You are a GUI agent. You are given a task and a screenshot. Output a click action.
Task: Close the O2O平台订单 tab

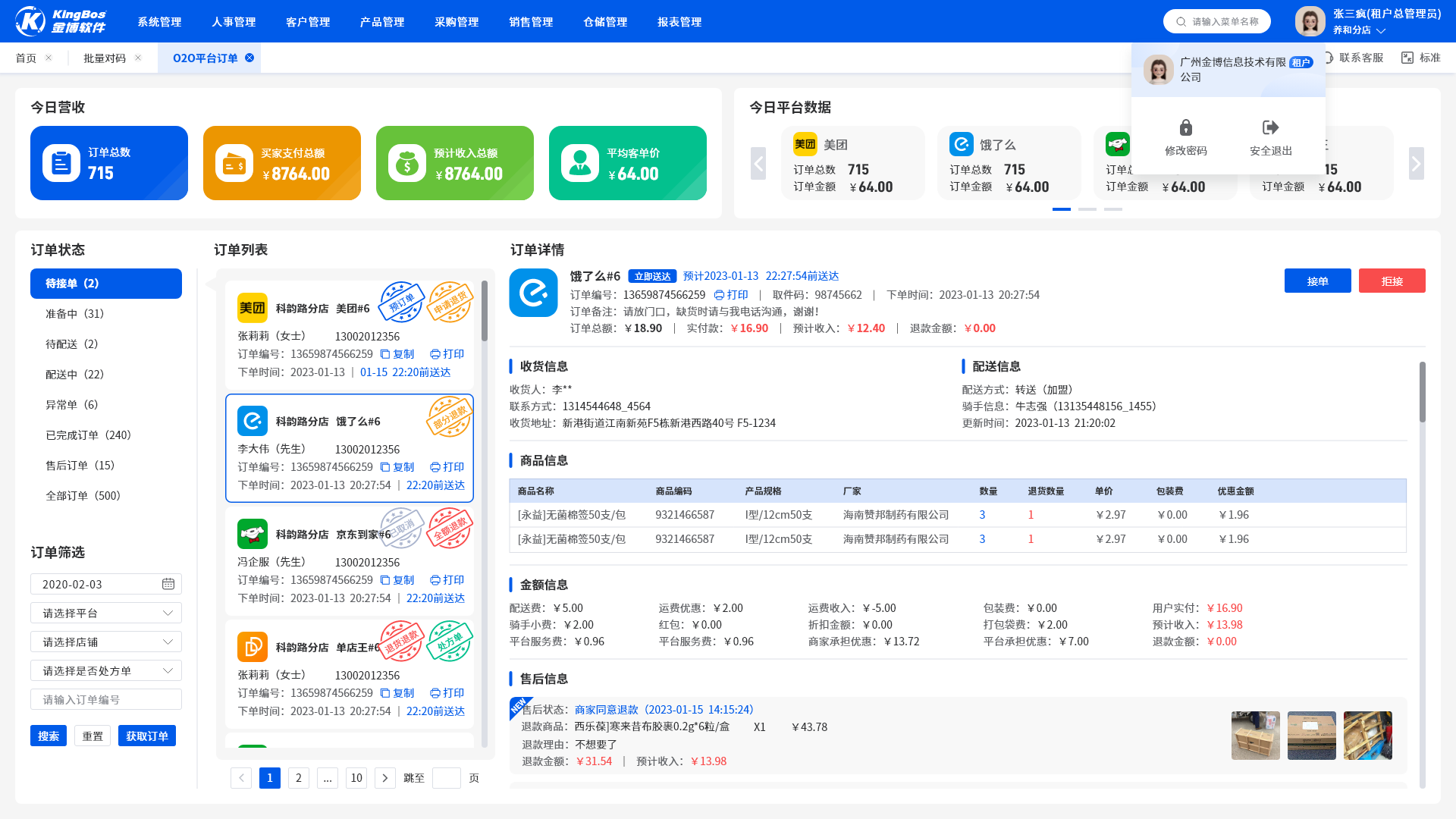pos(249,58)
